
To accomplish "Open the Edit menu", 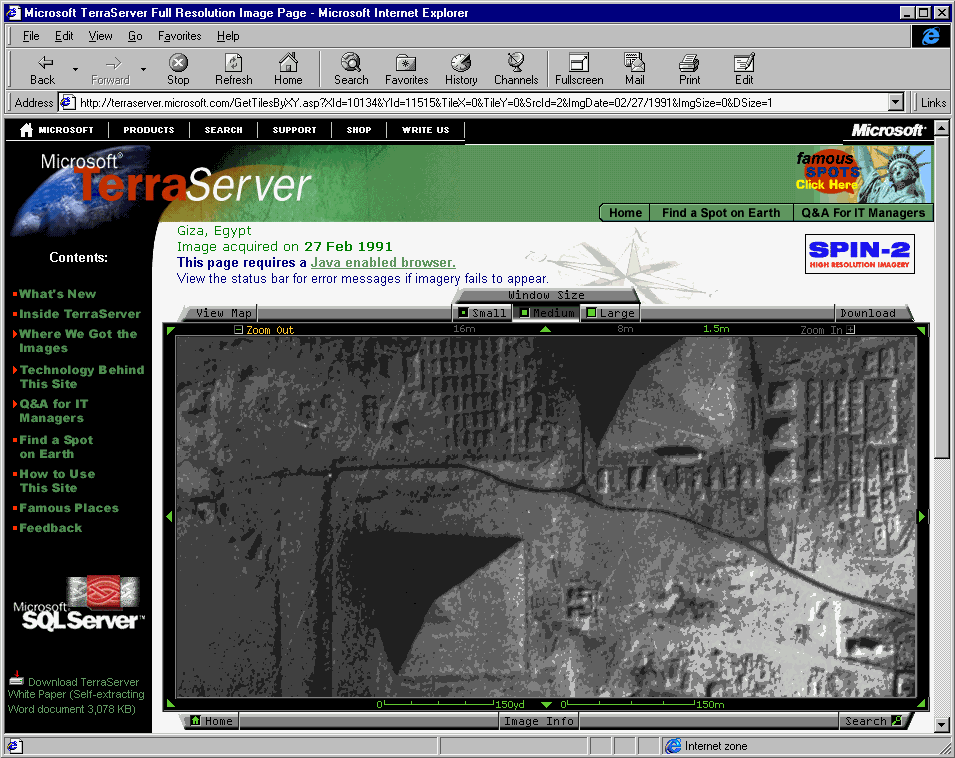I will click(64, 36).
